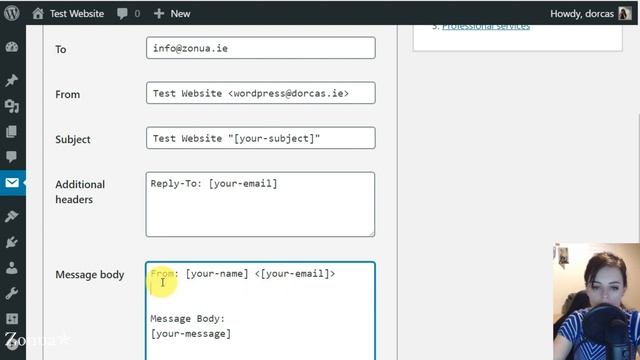This screenshot has height=360, width=640.
Task: Click inside the Message body textarea
Action: pos(260,311)
